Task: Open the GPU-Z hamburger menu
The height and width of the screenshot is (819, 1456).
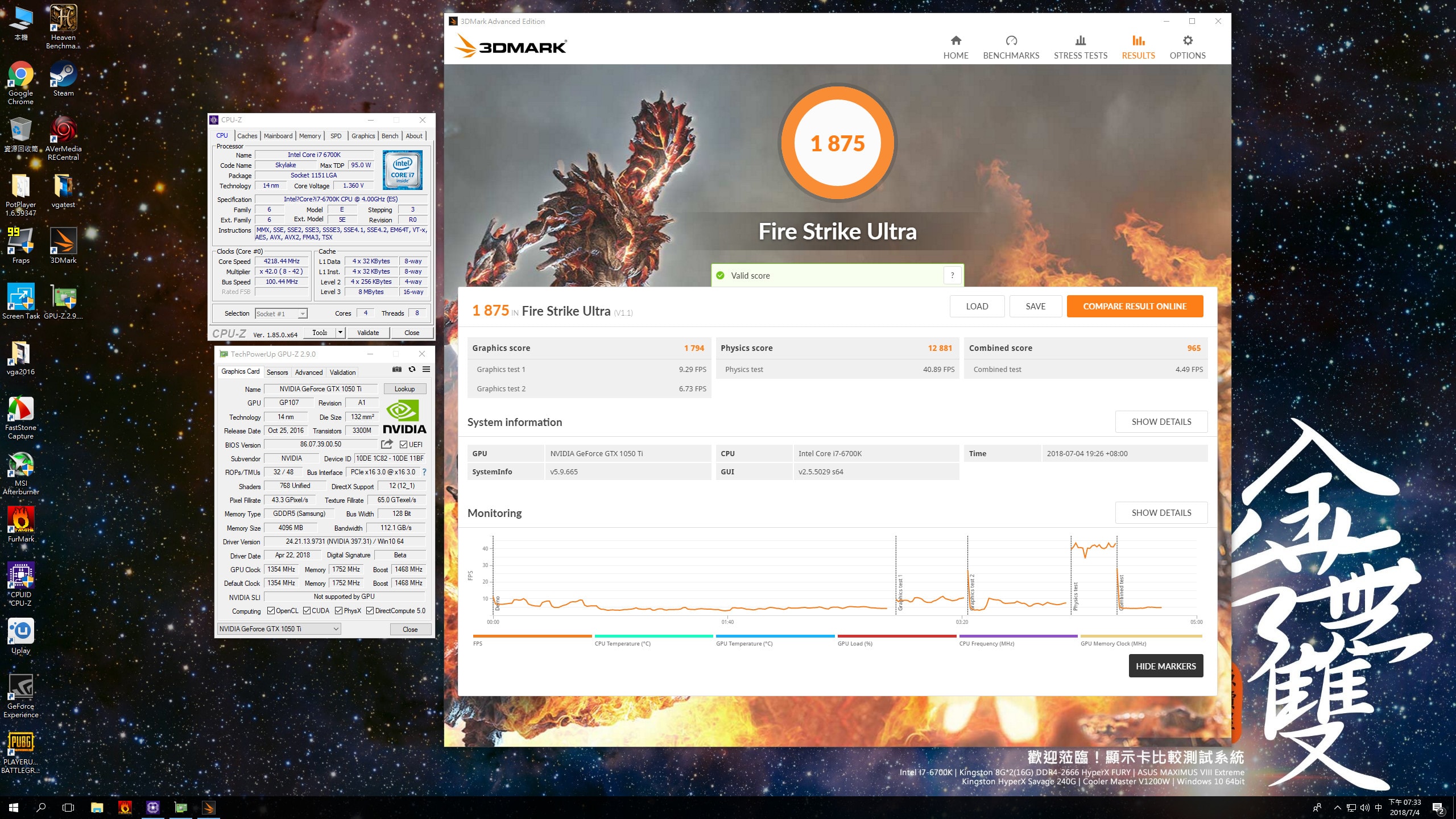Action: pos(426,370)
